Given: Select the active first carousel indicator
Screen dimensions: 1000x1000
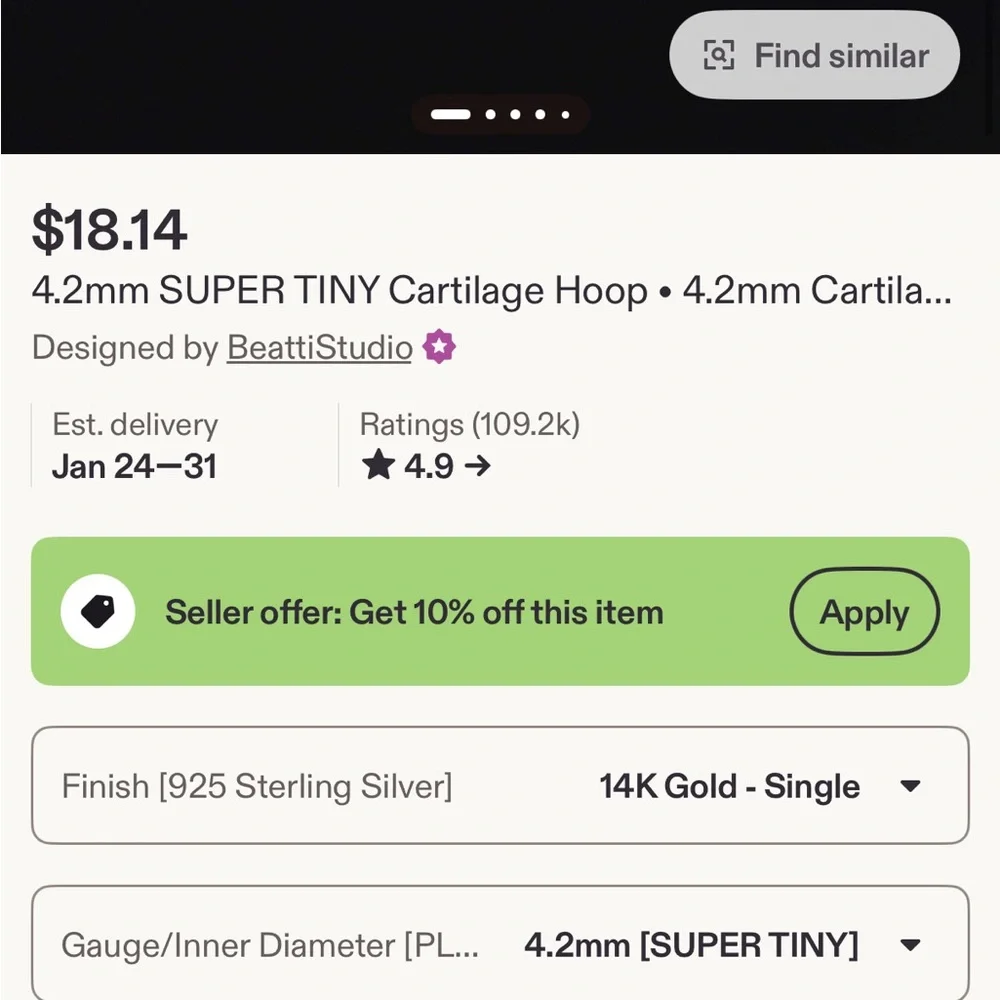Looking at the screenshot, I should [x=450, y=115].
